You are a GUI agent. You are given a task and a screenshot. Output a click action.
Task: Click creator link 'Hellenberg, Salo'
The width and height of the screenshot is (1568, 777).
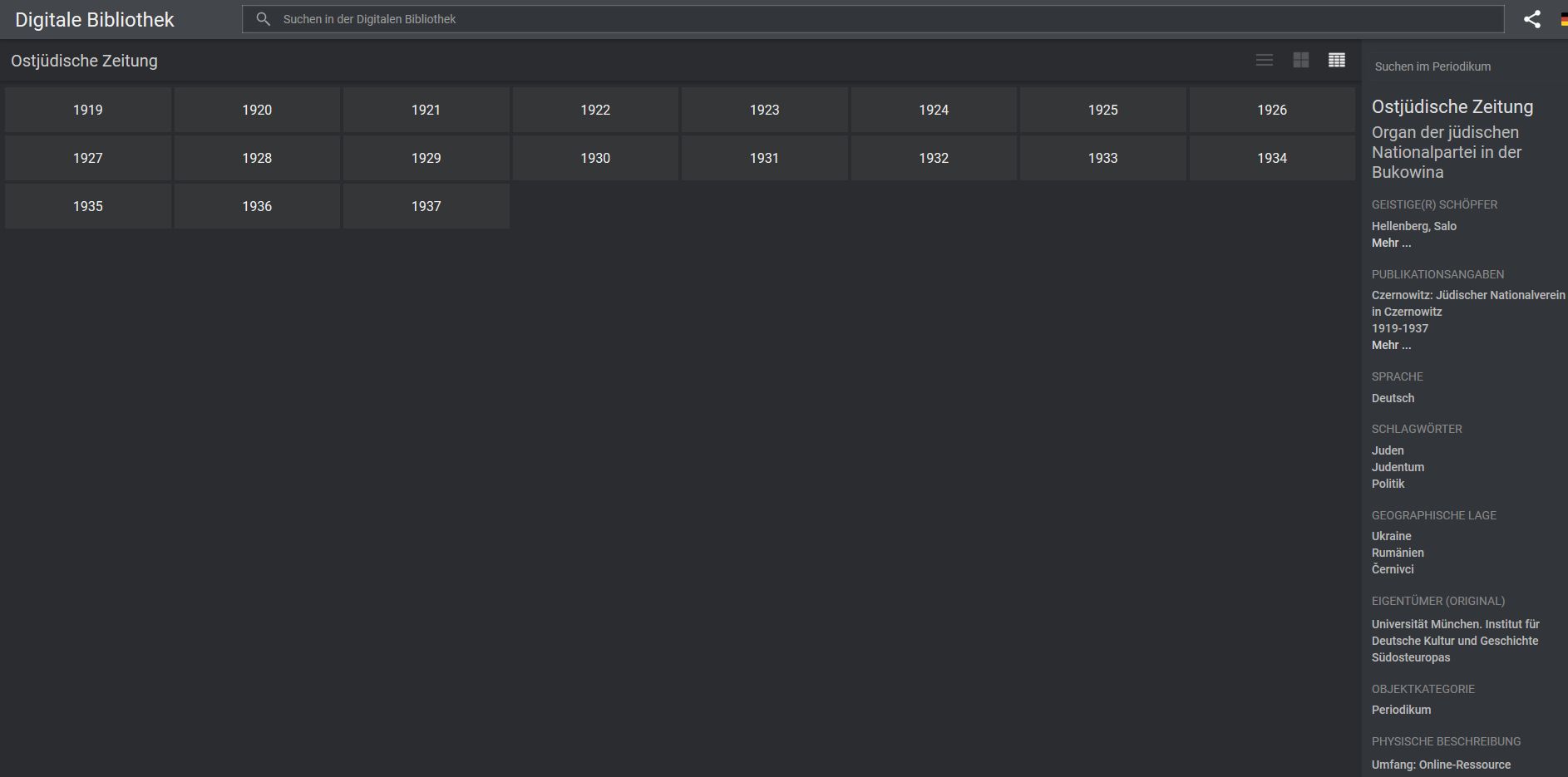[x=1413, y=226]
